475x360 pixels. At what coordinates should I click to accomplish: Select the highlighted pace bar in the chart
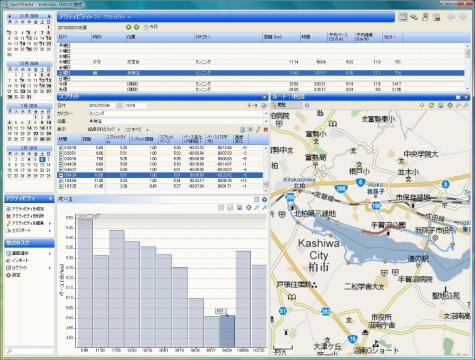tap(227, 331)
